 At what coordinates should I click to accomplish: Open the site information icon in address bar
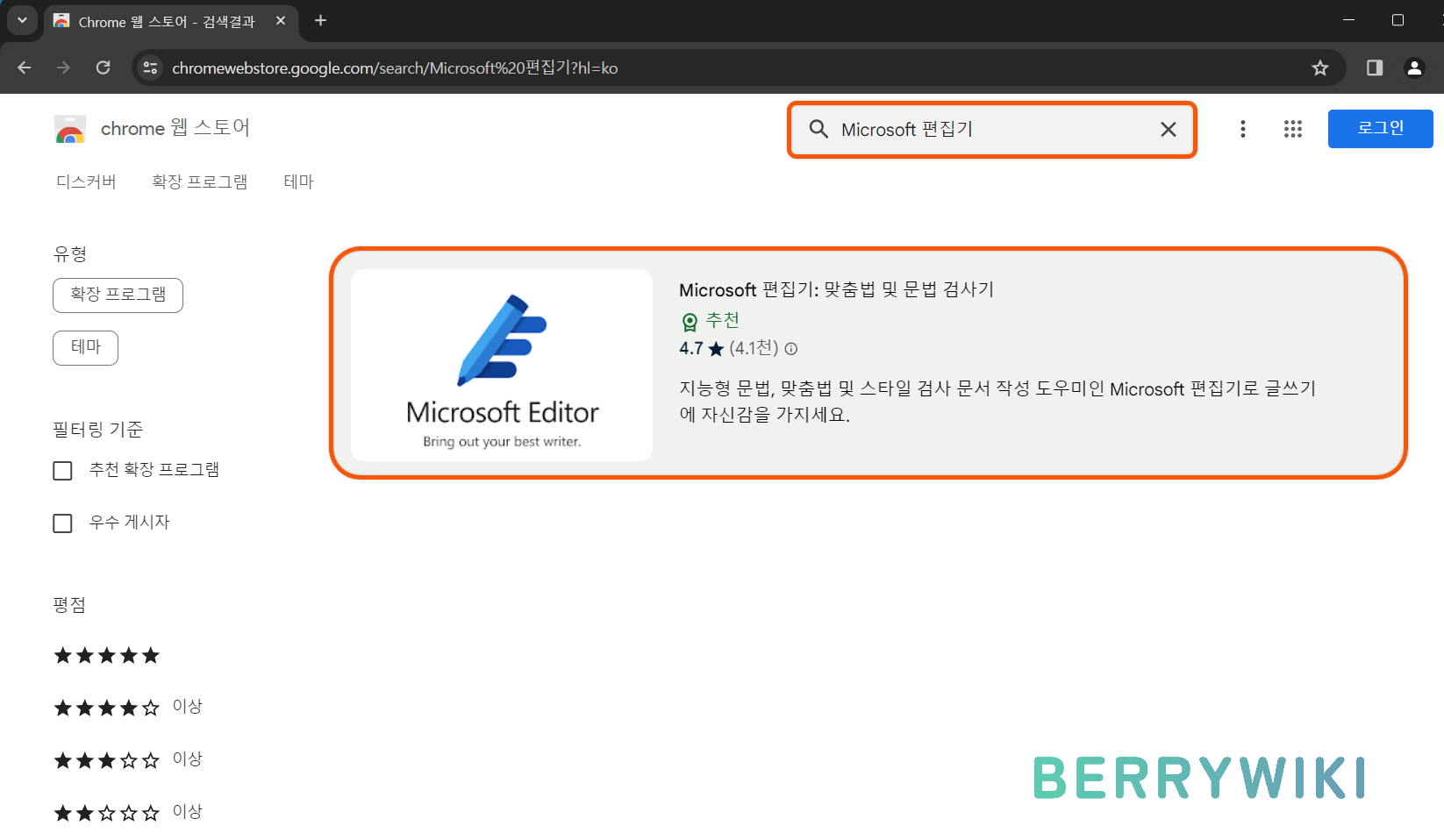pyautogui.click(x=151, y=68)
